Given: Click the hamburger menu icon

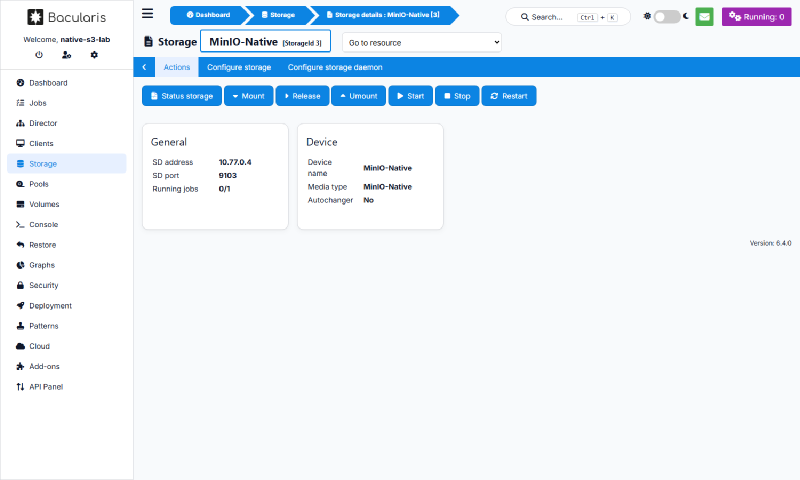Looking at the screenshot, I should tap(147, 13).
